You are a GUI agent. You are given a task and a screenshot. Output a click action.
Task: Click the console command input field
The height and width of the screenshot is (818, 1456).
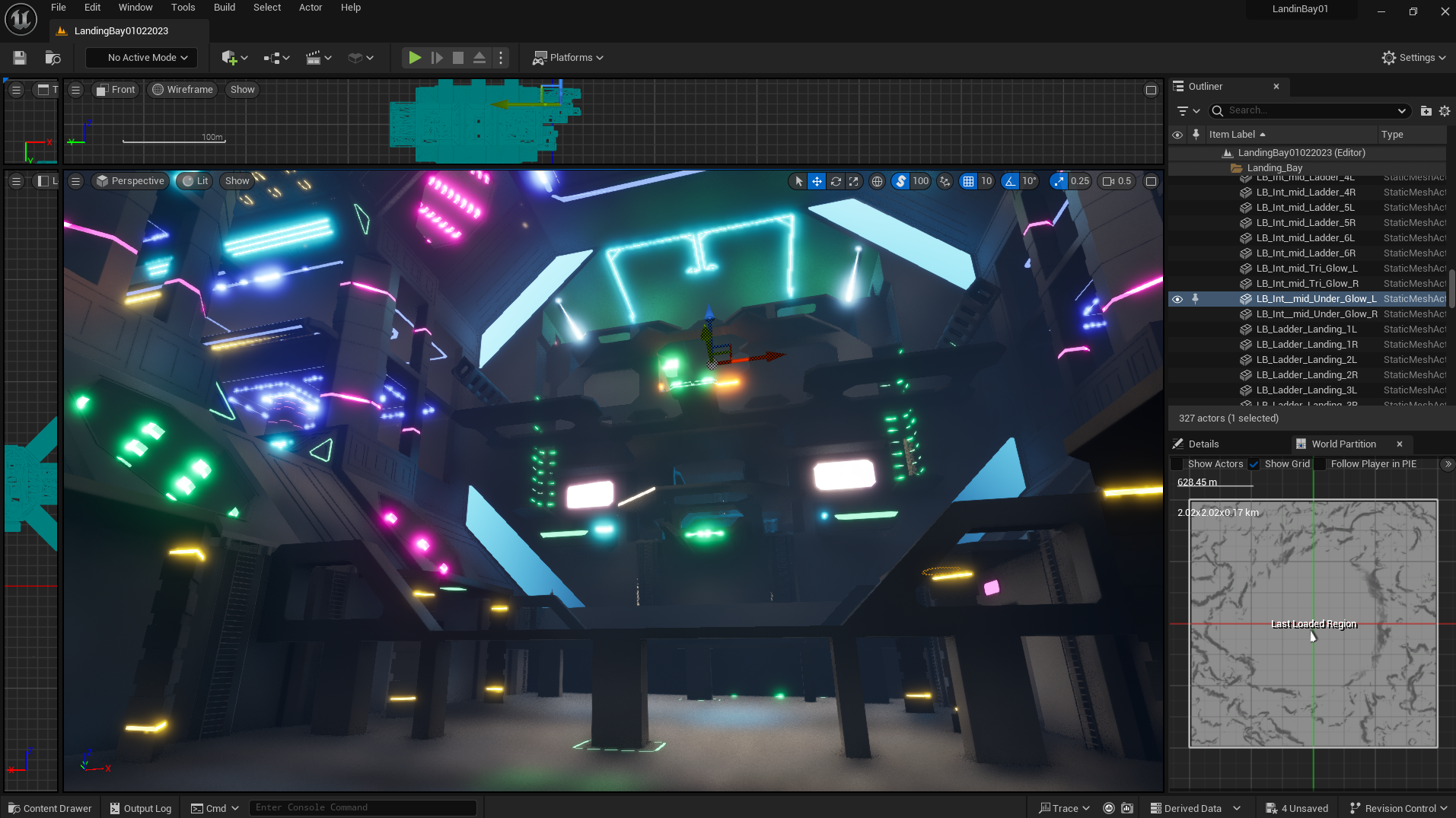(x=363, y=808)
